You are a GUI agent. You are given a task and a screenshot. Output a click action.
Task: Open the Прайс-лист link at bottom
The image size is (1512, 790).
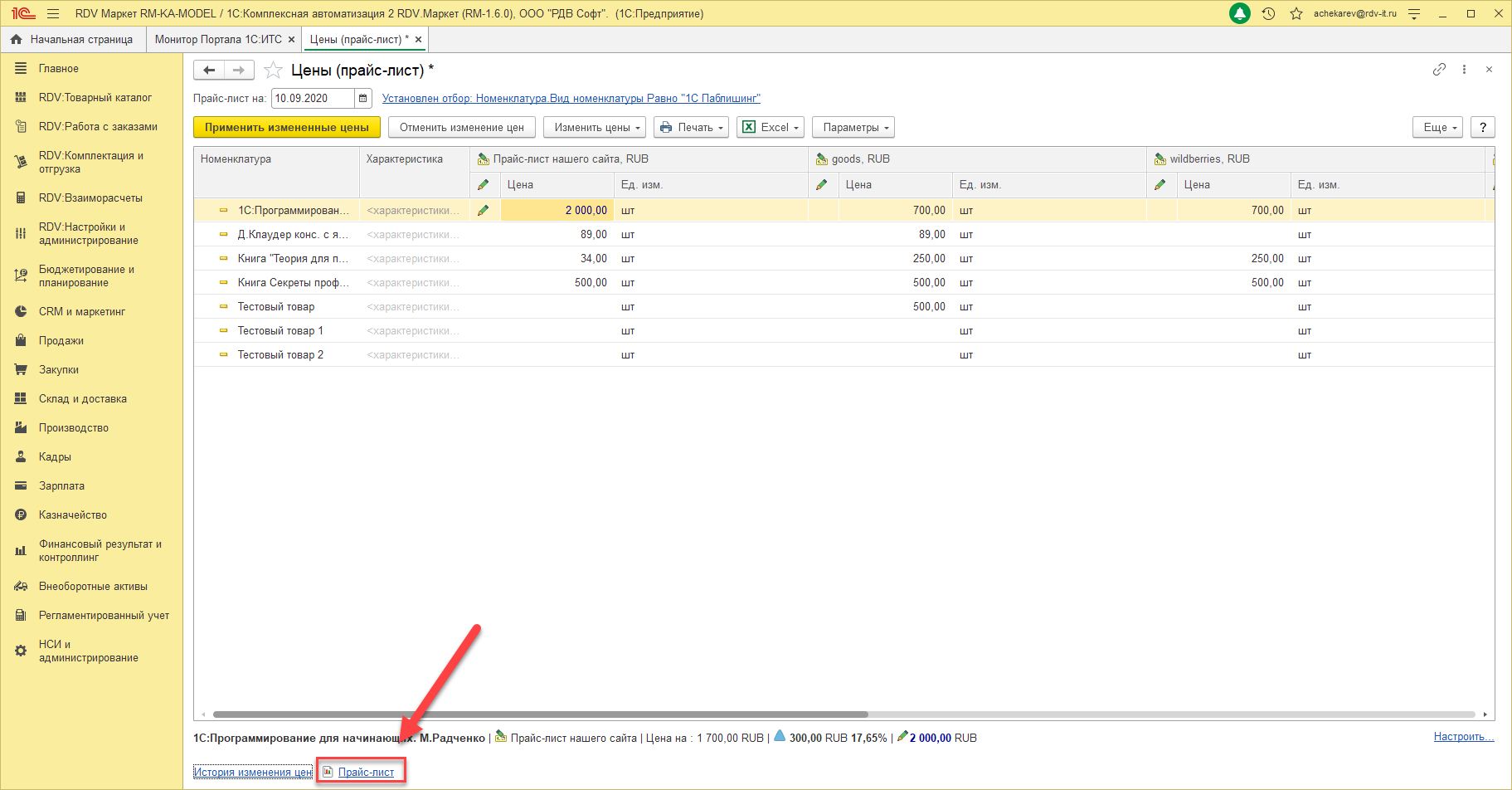point(366,773)
